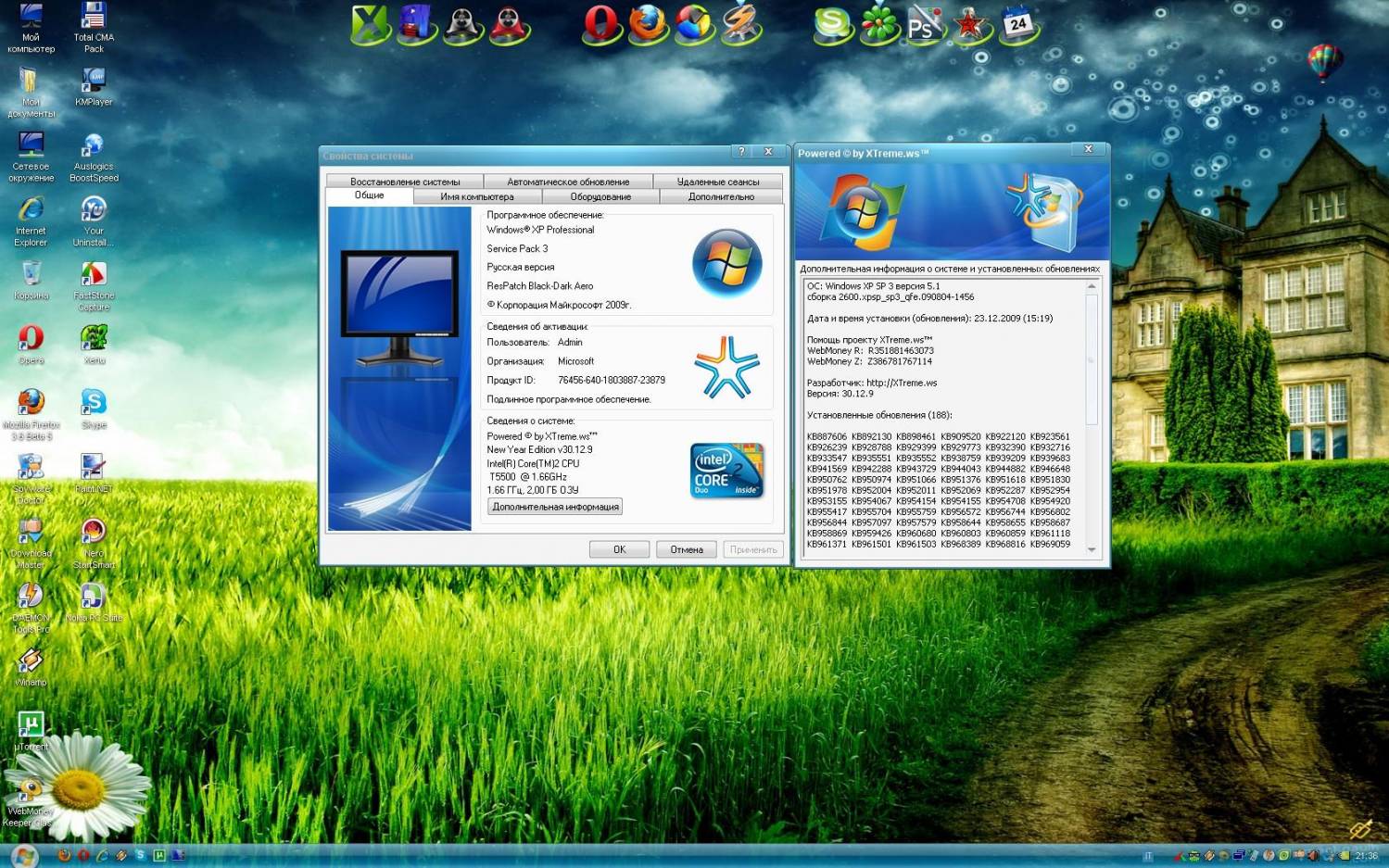The height and width of the screenshot is (868, 1389).
Task: Launch µTorrent desktop shortcut
Action: coord(31,731)
